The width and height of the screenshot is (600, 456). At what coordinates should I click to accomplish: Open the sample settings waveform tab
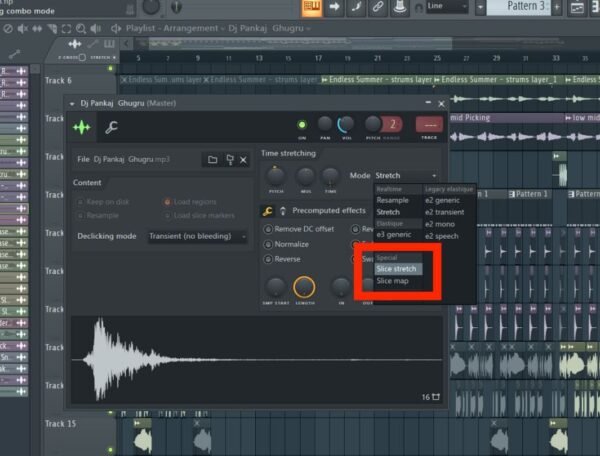[82, 127]
